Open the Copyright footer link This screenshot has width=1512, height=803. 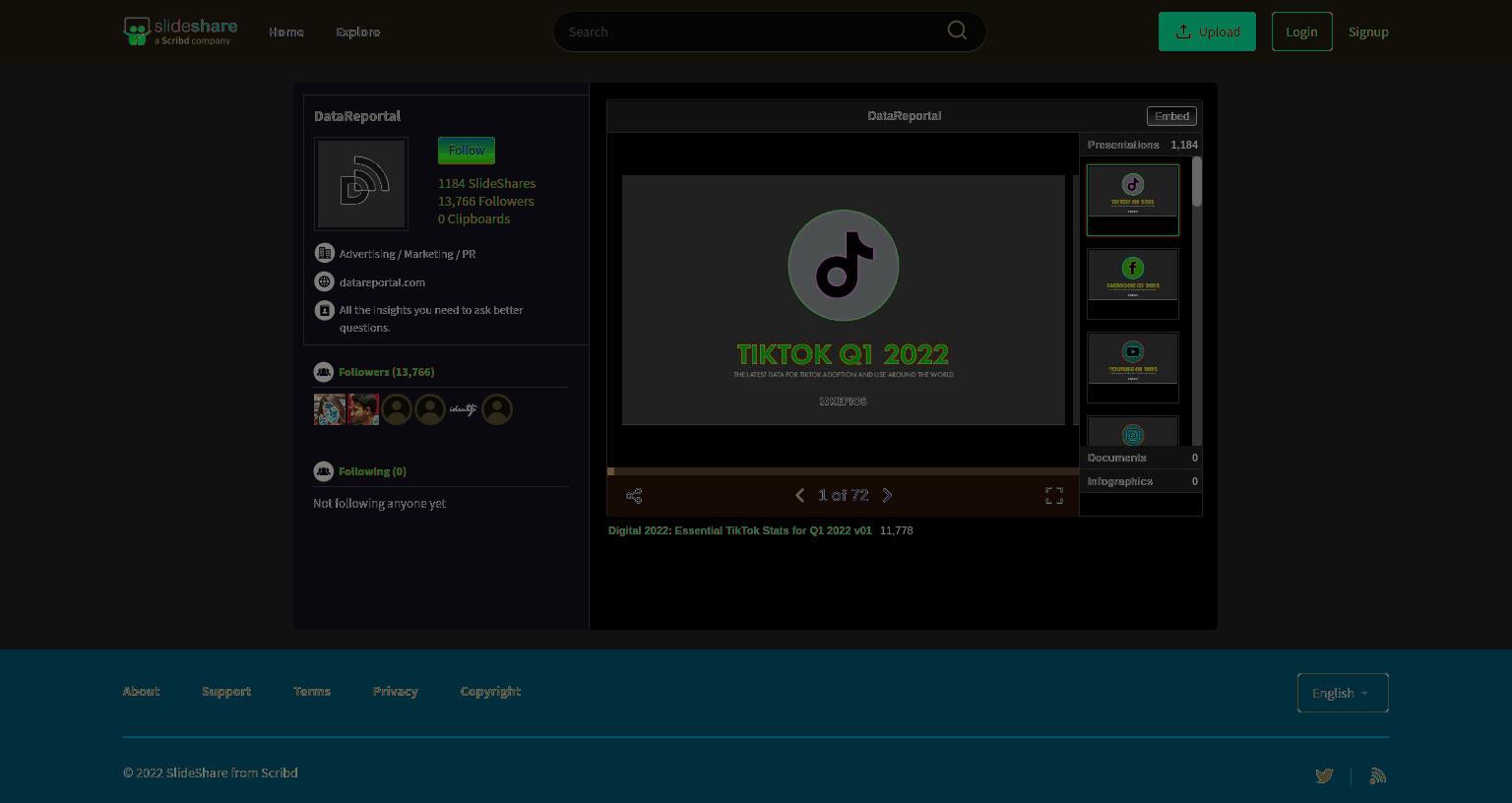pos(490,692)
